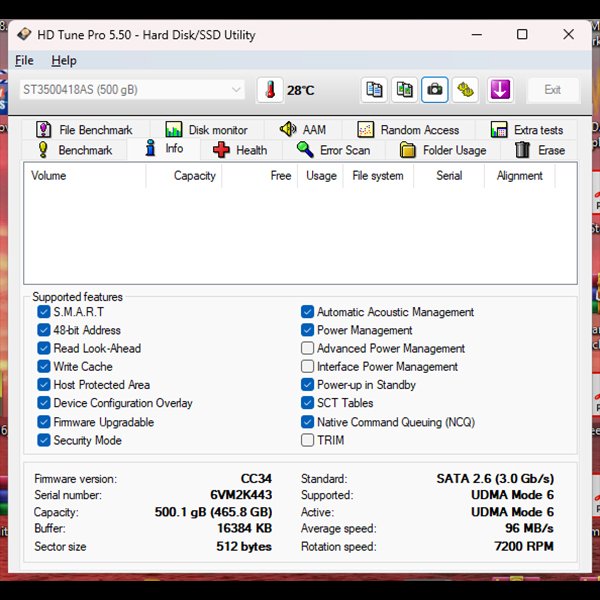Screen dimensions: 600x600
Task: Click the Free column header
Action: pos(259,176)
